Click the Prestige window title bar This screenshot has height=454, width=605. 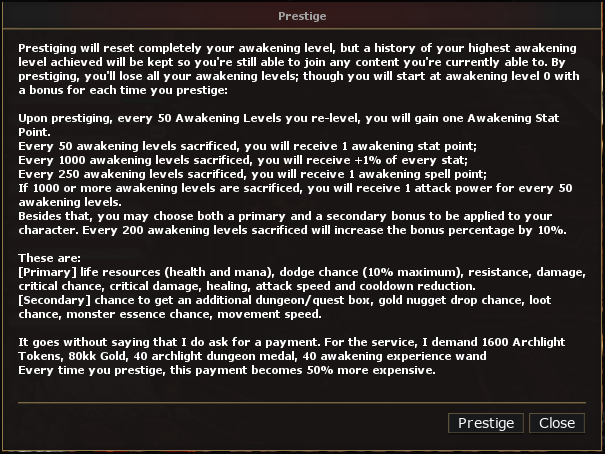(302, 16)
